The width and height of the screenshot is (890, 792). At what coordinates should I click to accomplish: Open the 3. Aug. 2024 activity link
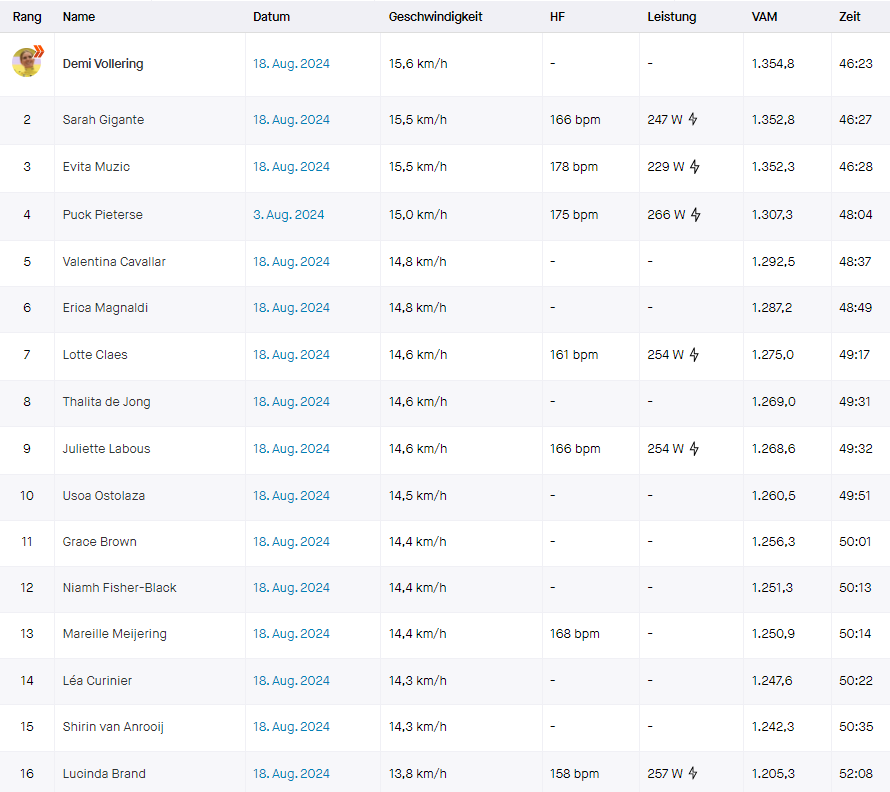tap(288, 215)
